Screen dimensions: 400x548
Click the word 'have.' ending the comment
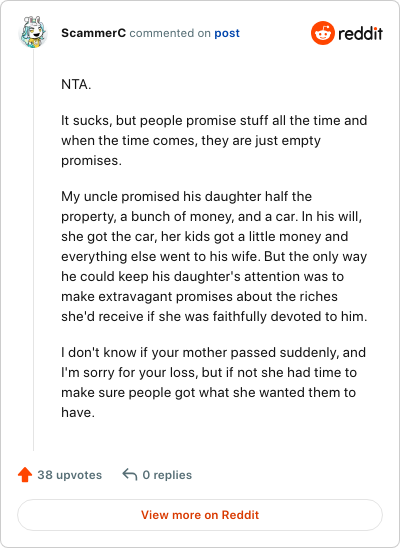(x=78, y=412)
